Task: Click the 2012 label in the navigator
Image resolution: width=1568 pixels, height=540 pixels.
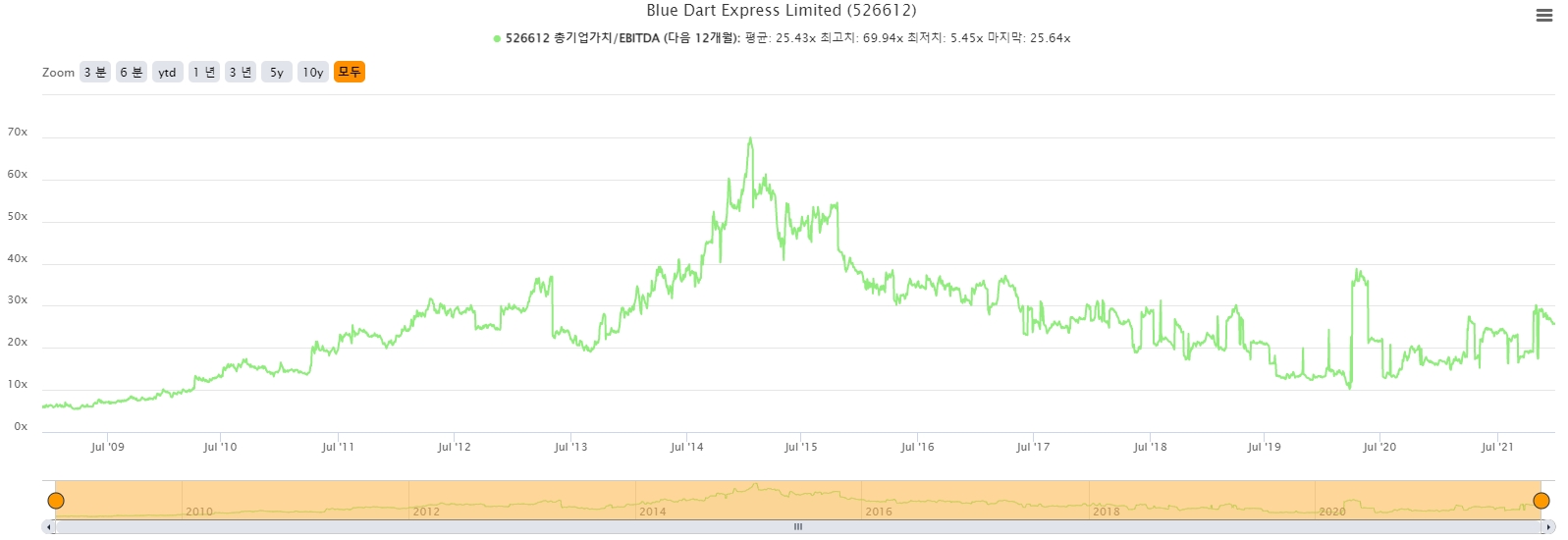Action: coord(426,512)
